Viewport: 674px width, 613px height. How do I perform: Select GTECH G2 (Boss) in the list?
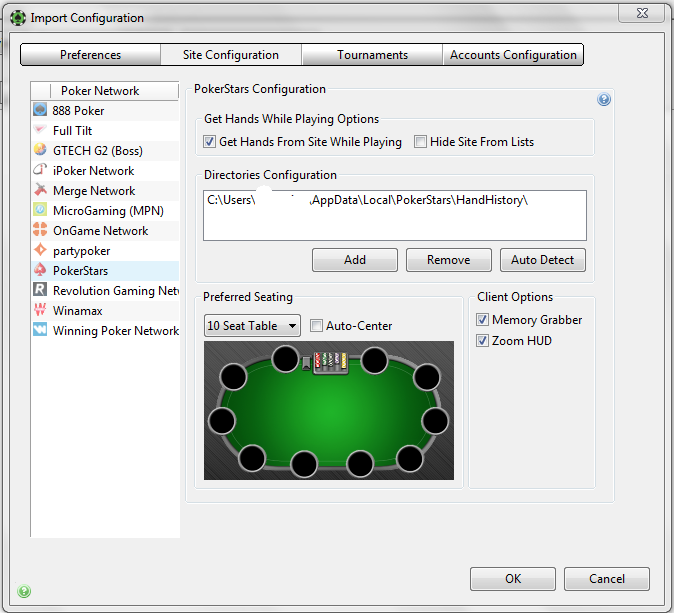[106, 150]
